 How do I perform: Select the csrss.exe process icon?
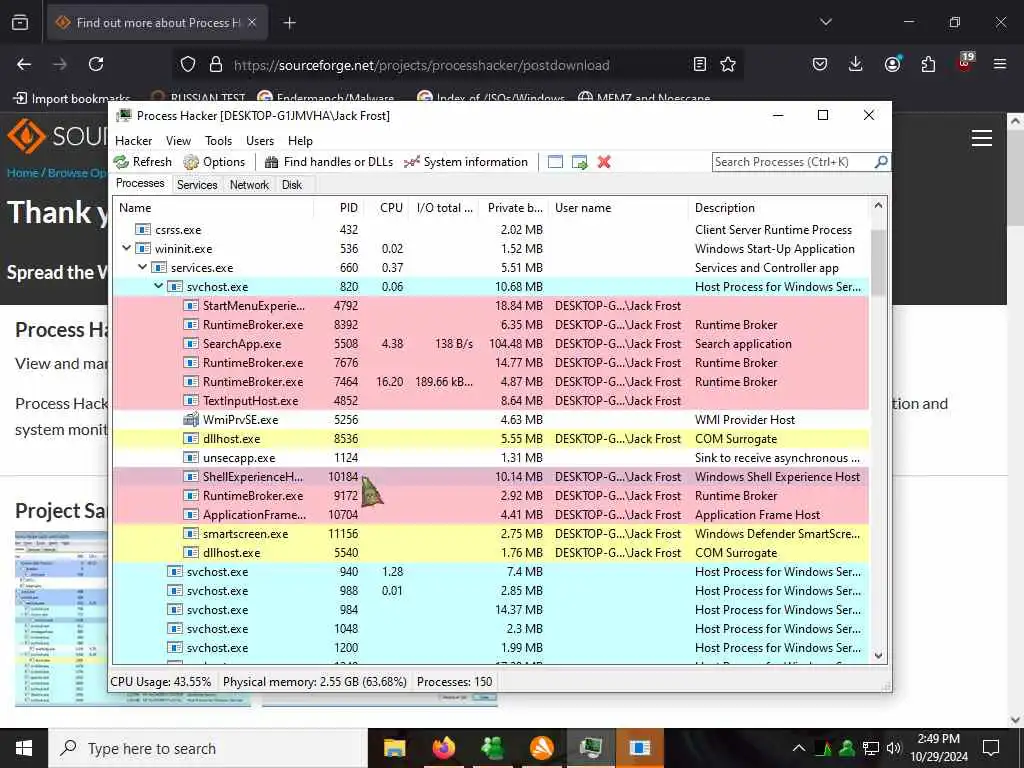(x=143, y=229)
